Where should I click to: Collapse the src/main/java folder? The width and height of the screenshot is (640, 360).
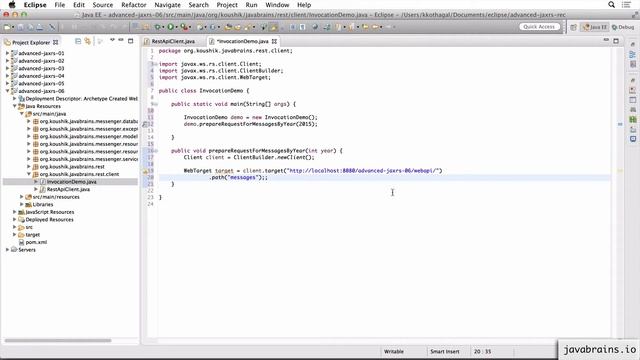pyautogui.click(x=22, y=114)
